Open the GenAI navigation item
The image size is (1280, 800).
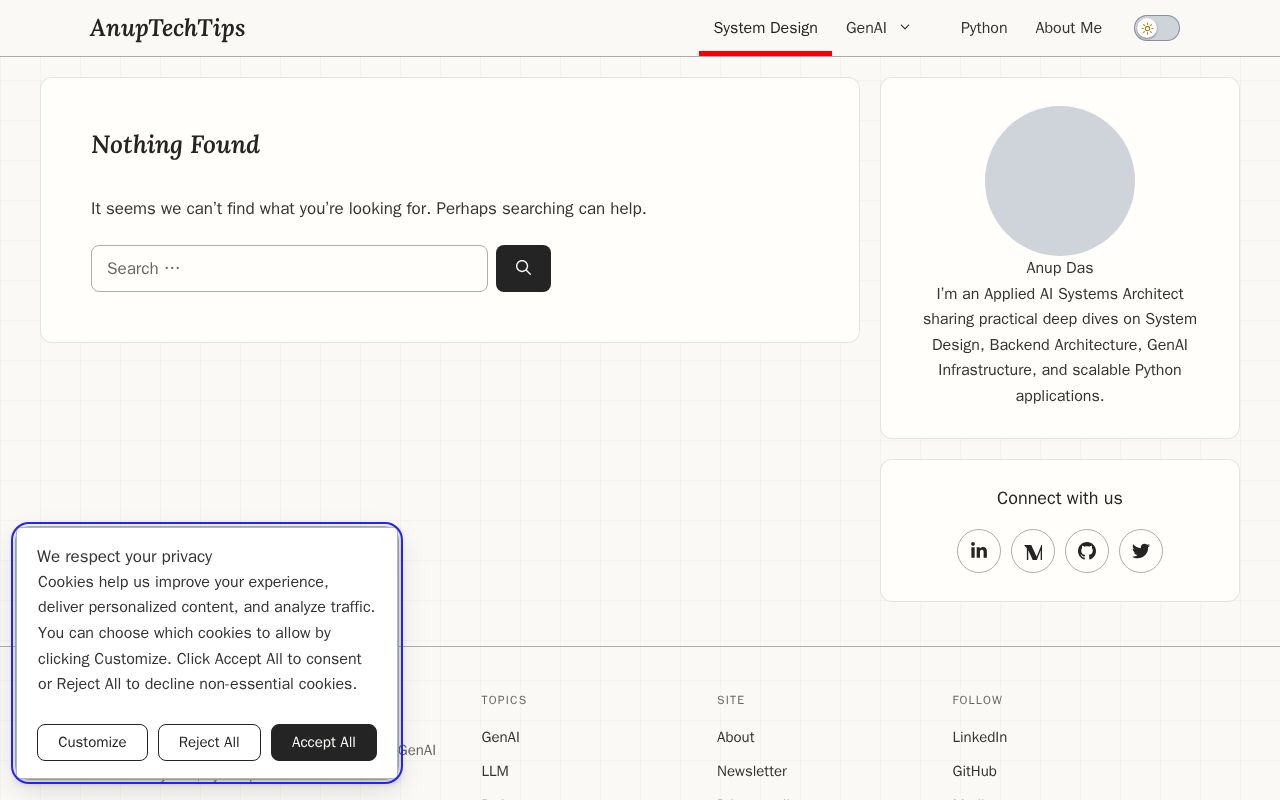[866, 28]
